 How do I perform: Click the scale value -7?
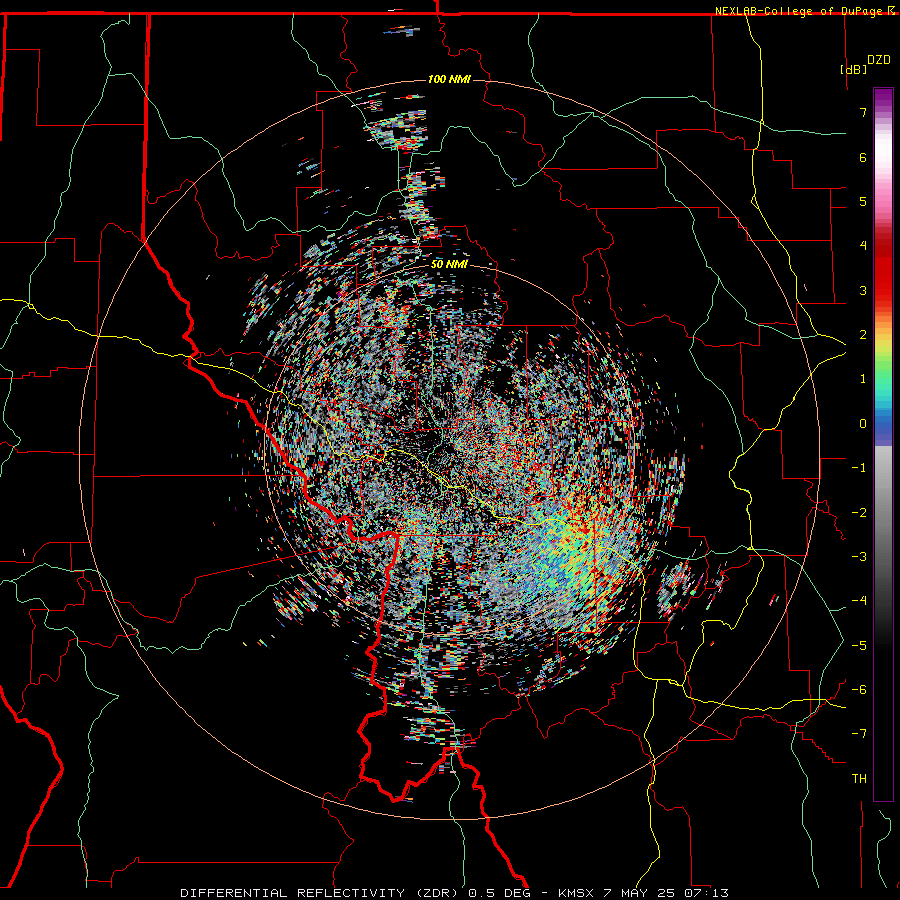pyautogui.click(x=859, y=734)
